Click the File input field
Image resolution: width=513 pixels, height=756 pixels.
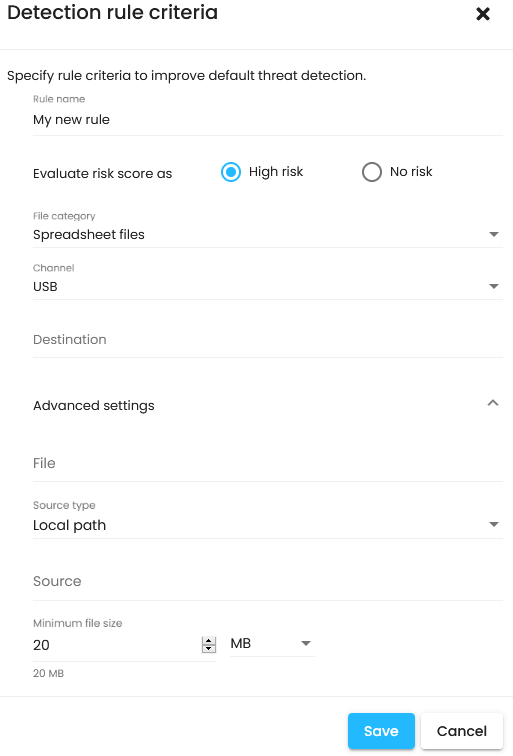pyautogui.click(x=268, y=463)
